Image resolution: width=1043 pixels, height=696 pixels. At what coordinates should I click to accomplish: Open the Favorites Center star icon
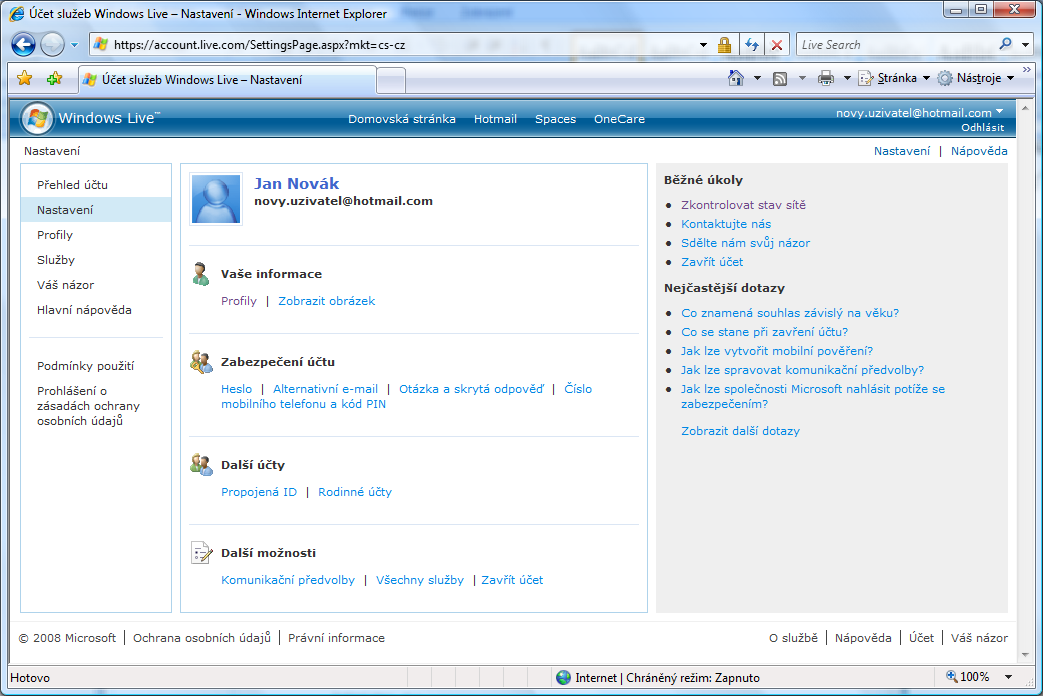25,79
